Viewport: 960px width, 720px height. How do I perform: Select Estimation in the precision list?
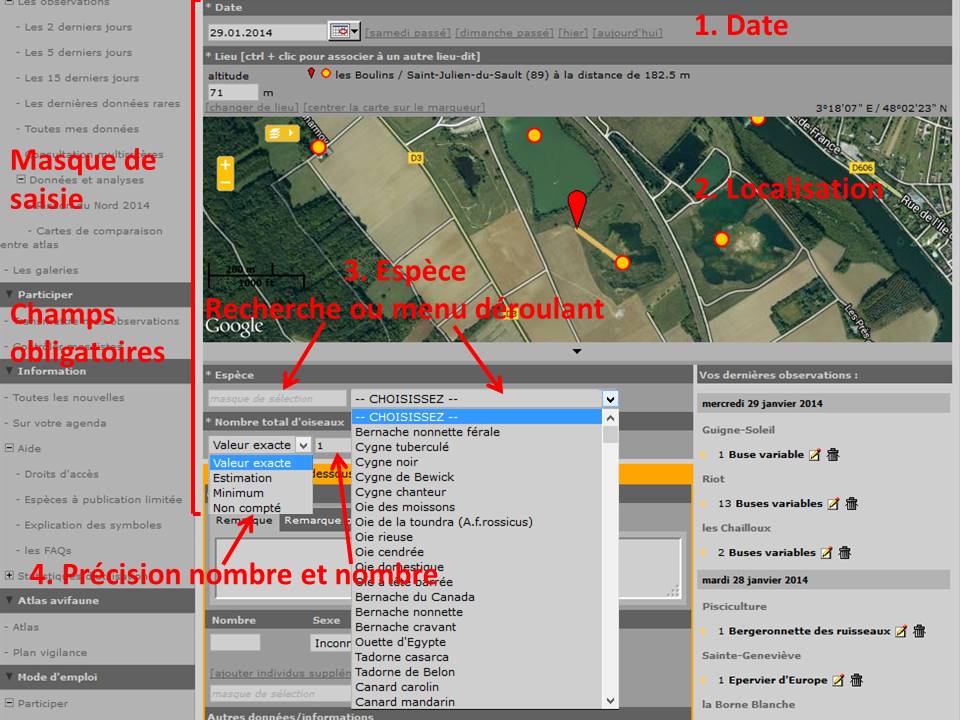(x=261, y=478)
